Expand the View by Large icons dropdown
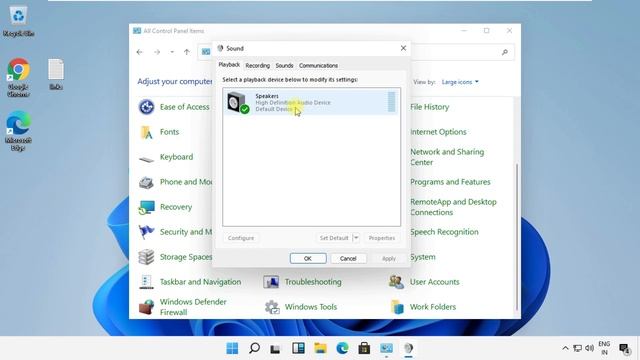Viewport: 640px width, 360px height. (460, 82)
